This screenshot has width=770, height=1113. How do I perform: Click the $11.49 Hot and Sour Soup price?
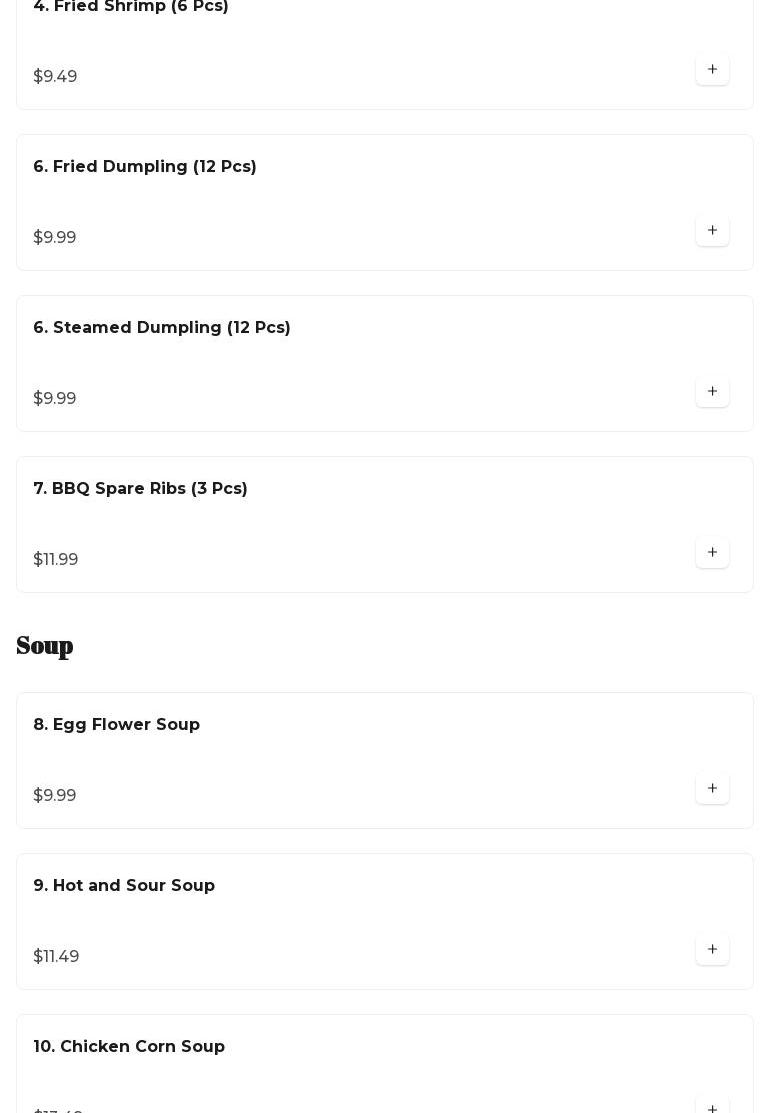(x=56, y=957)
